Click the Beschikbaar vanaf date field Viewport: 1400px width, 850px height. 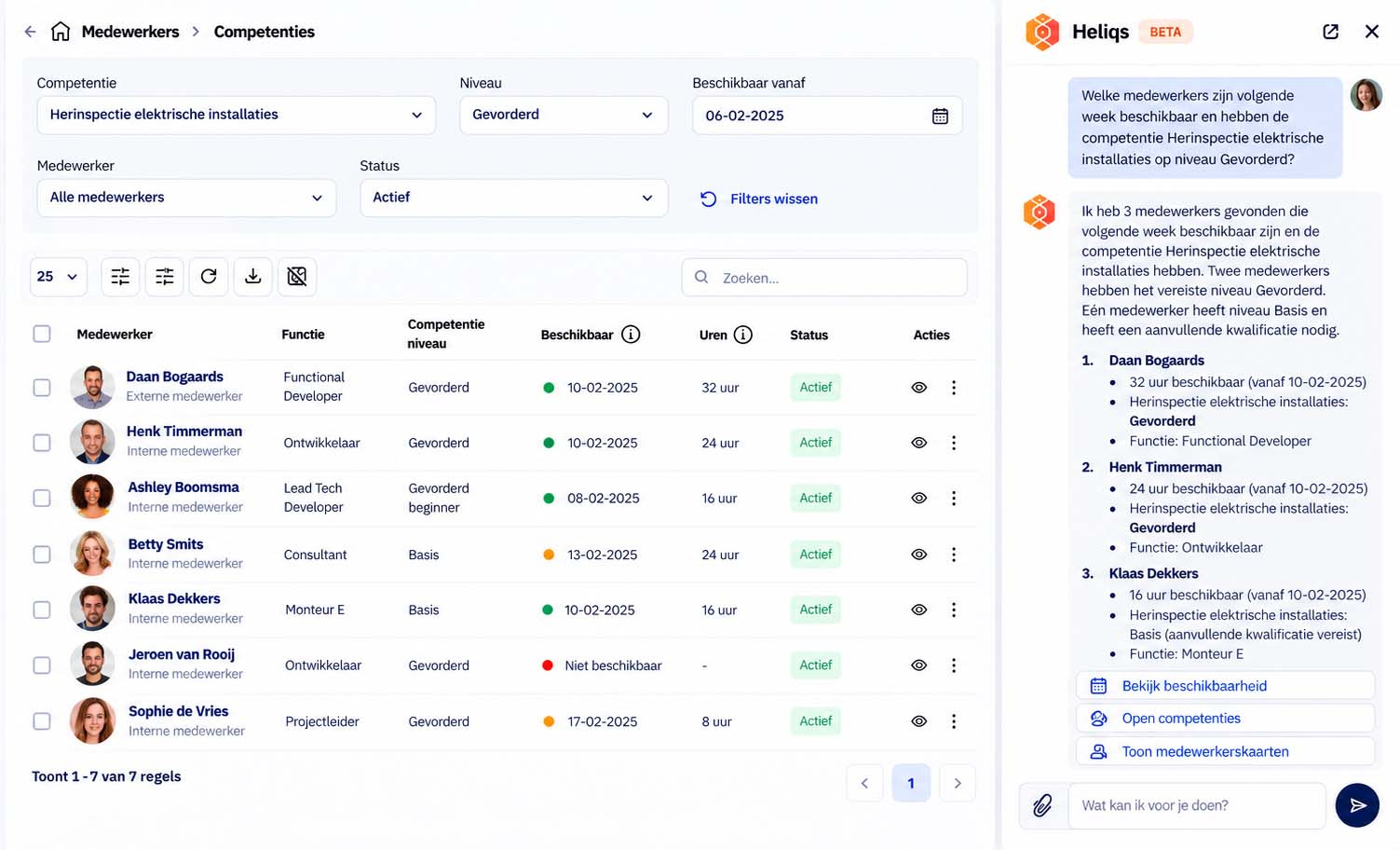827,116
